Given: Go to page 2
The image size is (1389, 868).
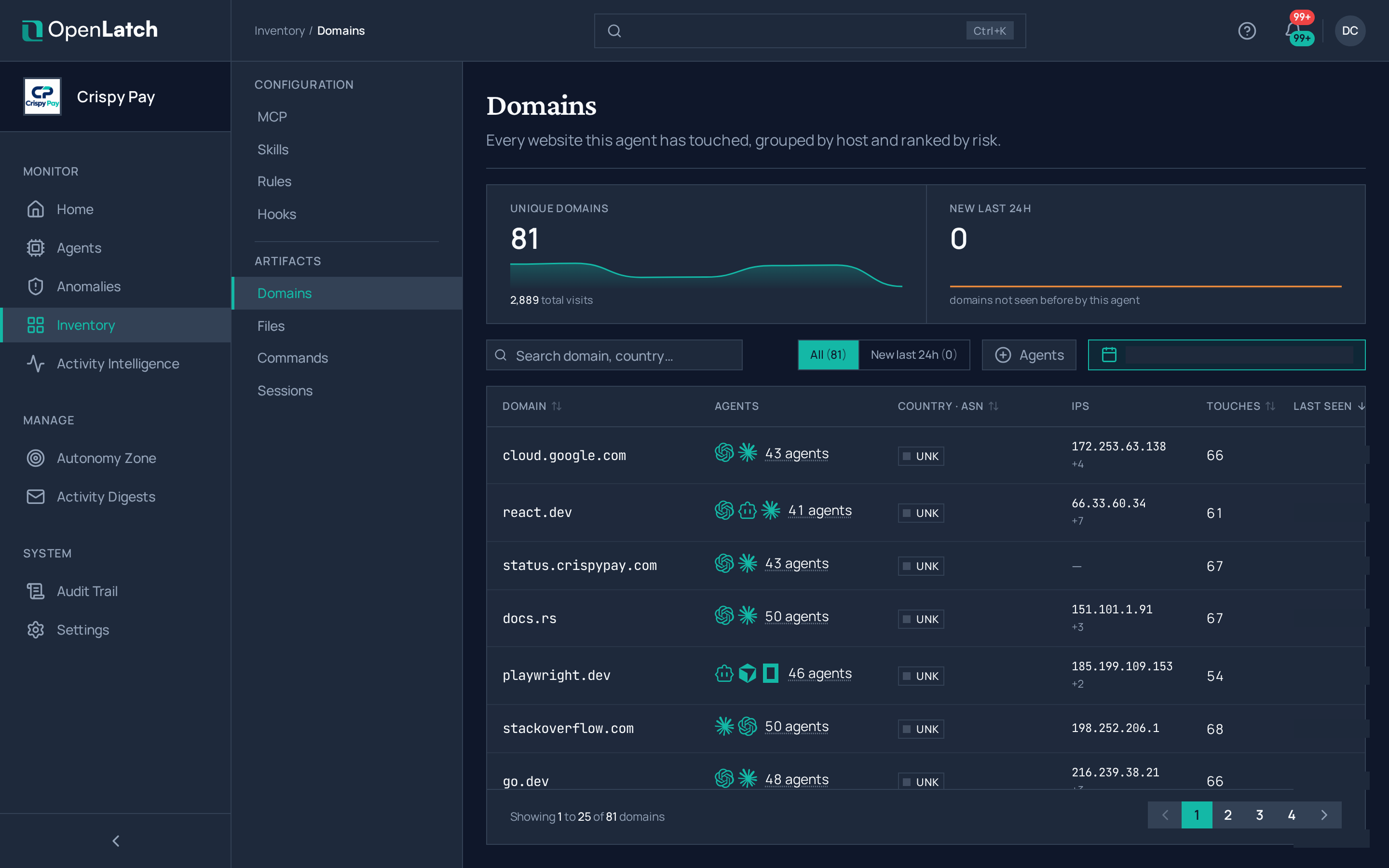Looking at the screenshot, I should (x=1228, y=814).
